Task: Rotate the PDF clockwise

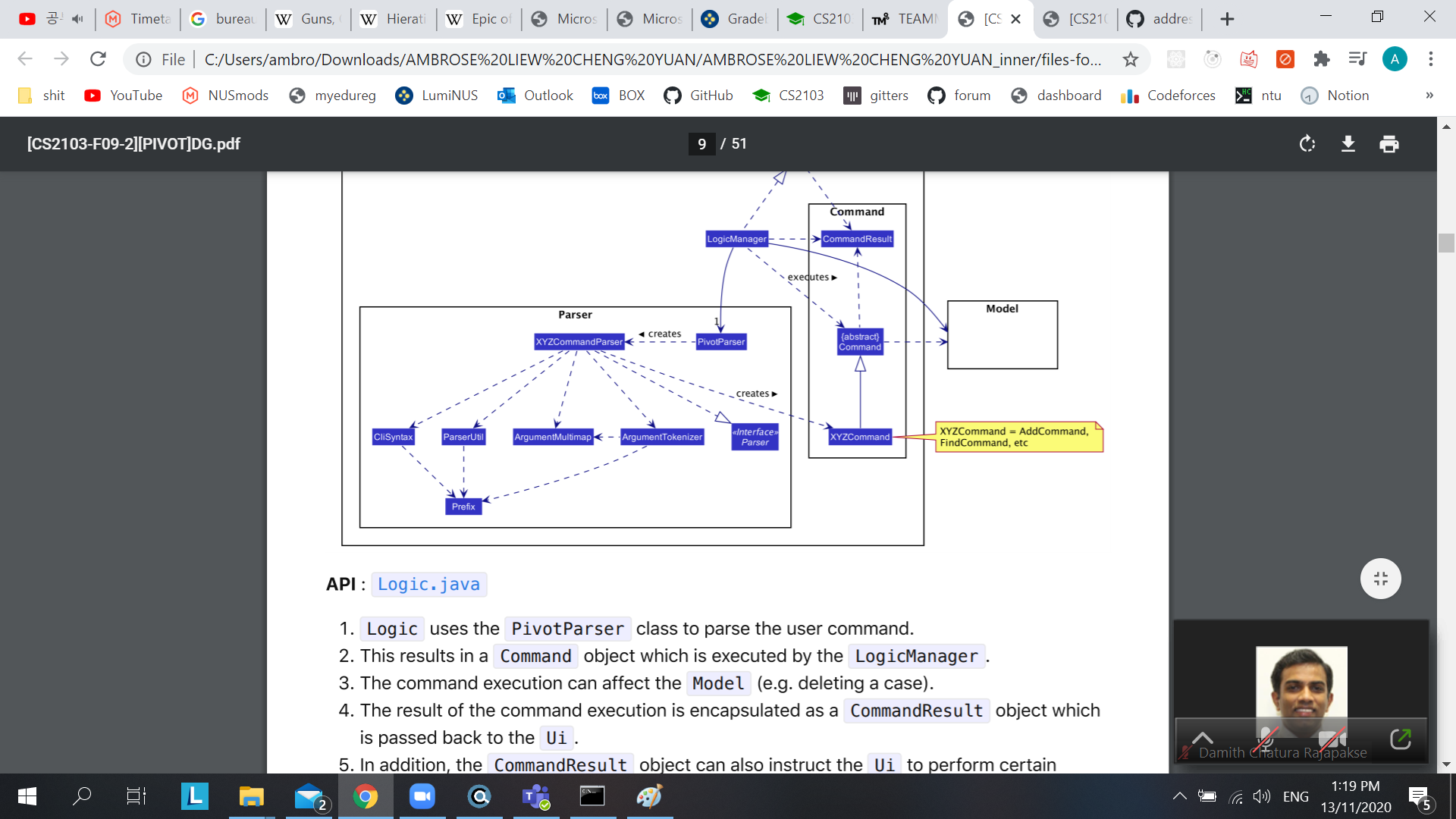Action: 1307,144
